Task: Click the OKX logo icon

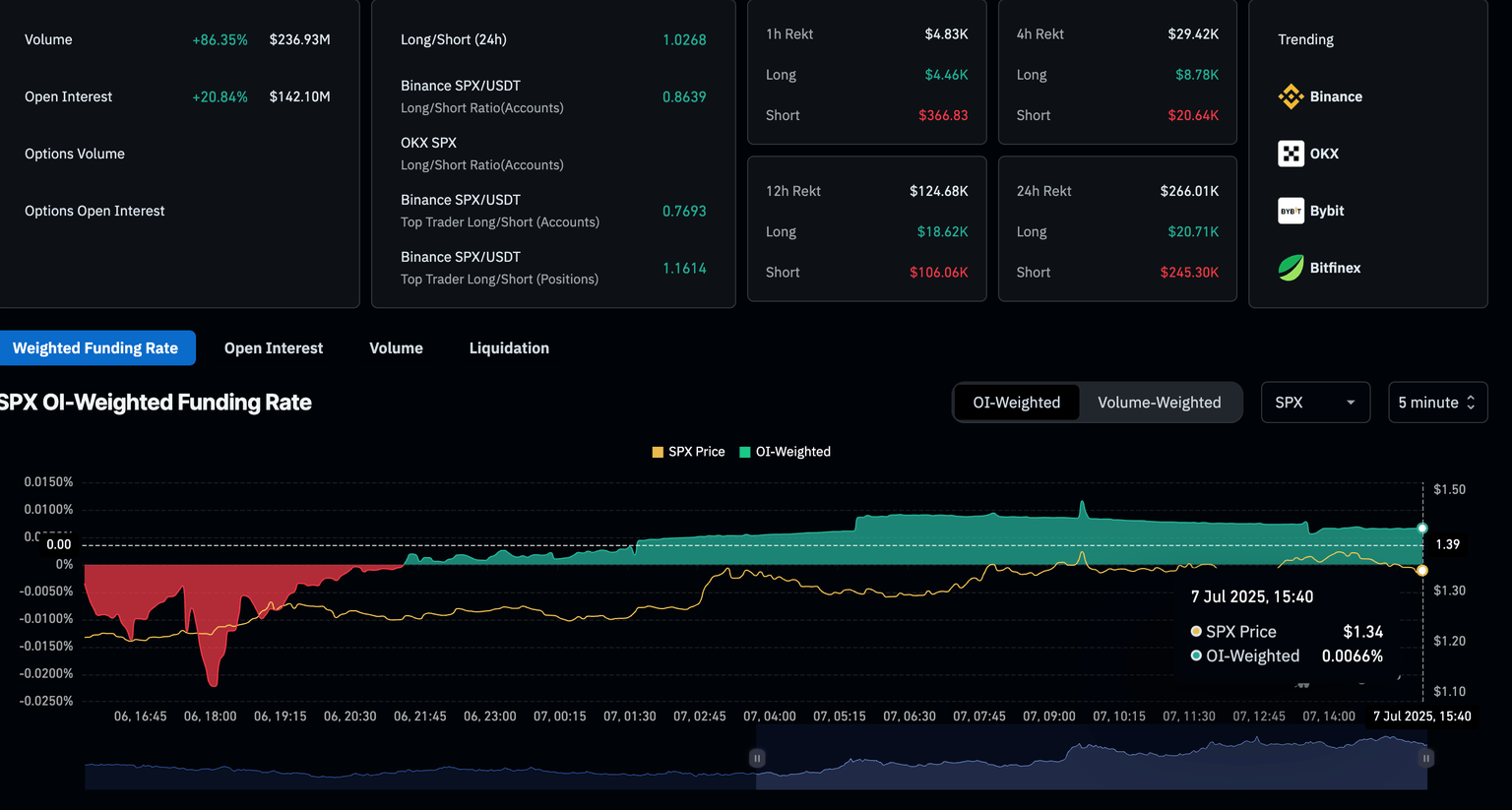Action: click(x=1291, y=154)
